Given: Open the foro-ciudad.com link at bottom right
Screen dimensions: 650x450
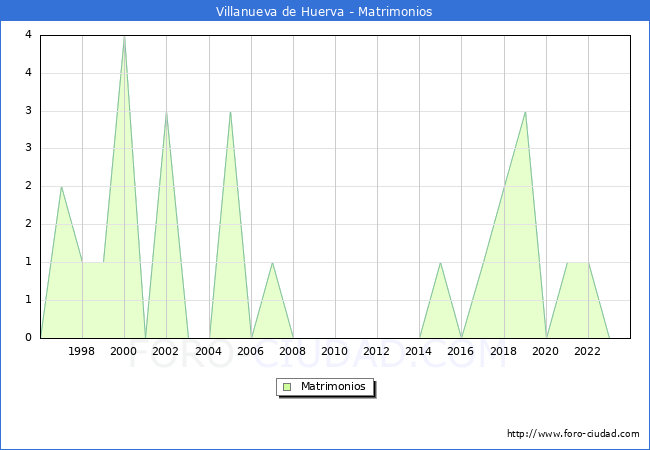Looking at the screenshot, I should click(x=573, y=434).
